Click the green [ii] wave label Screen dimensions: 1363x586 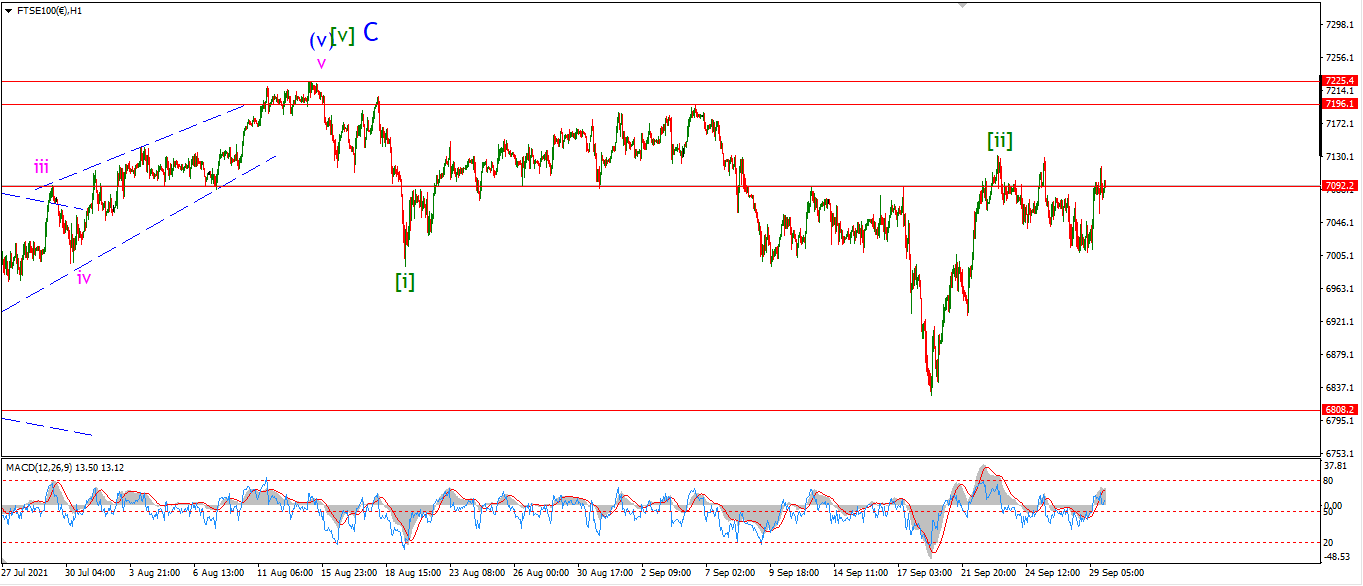1000,141
